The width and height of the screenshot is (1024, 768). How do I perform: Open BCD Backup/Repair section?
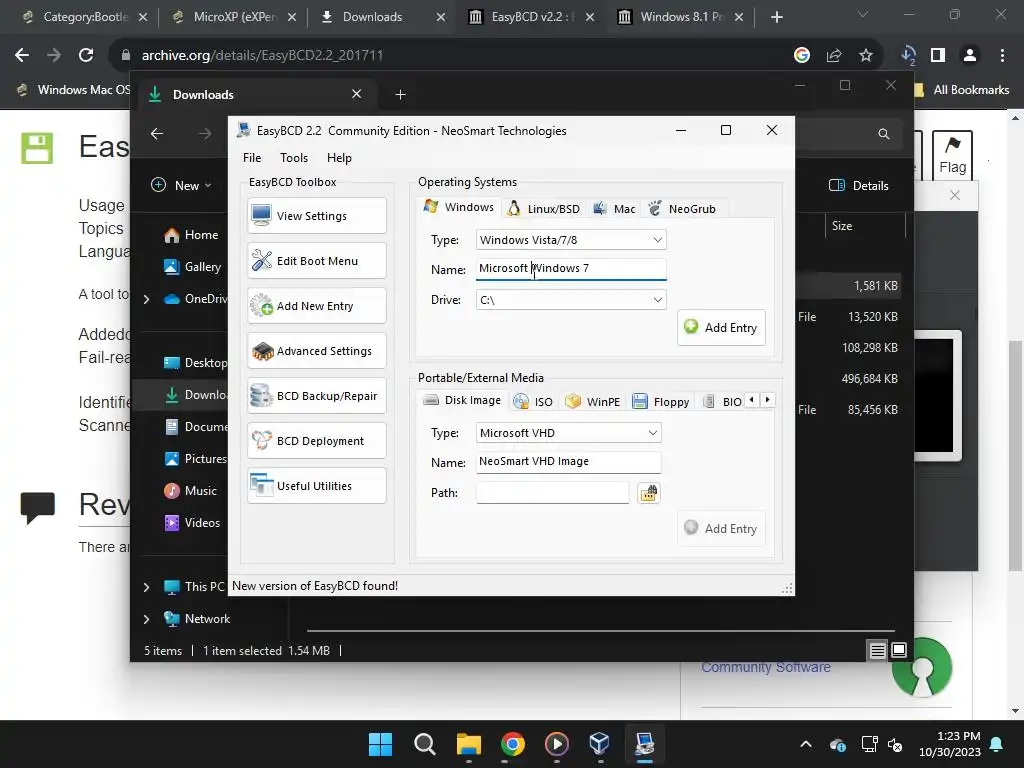pos(317,396)
